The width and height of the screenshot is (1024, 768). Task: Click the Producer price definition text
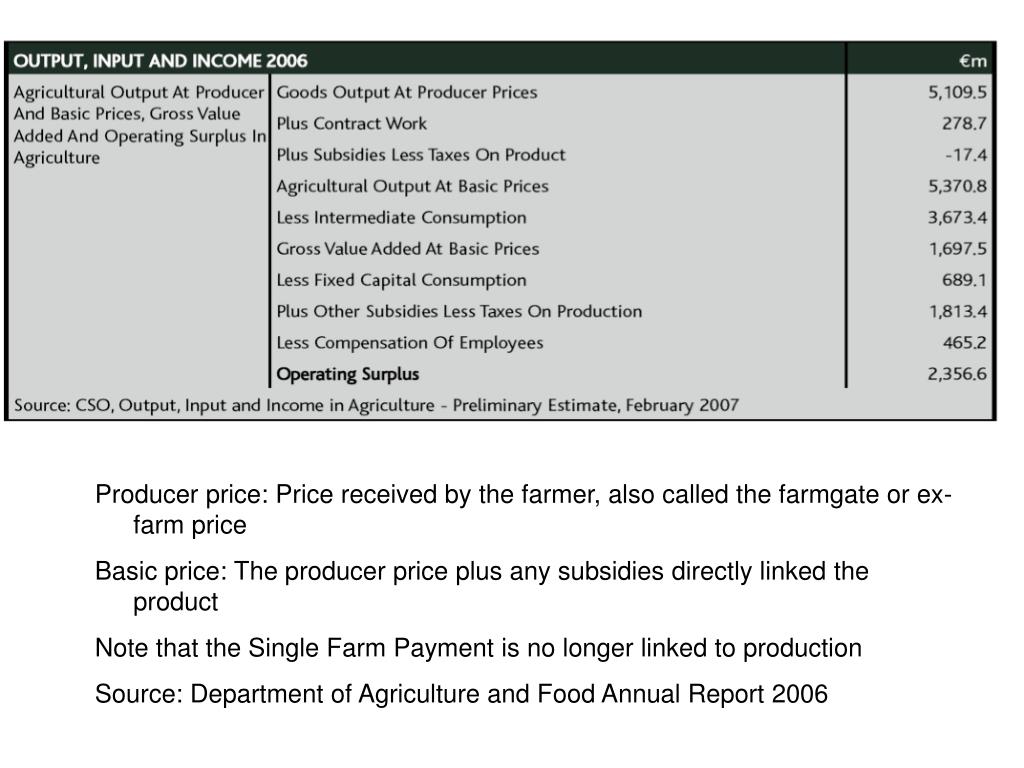523,509
